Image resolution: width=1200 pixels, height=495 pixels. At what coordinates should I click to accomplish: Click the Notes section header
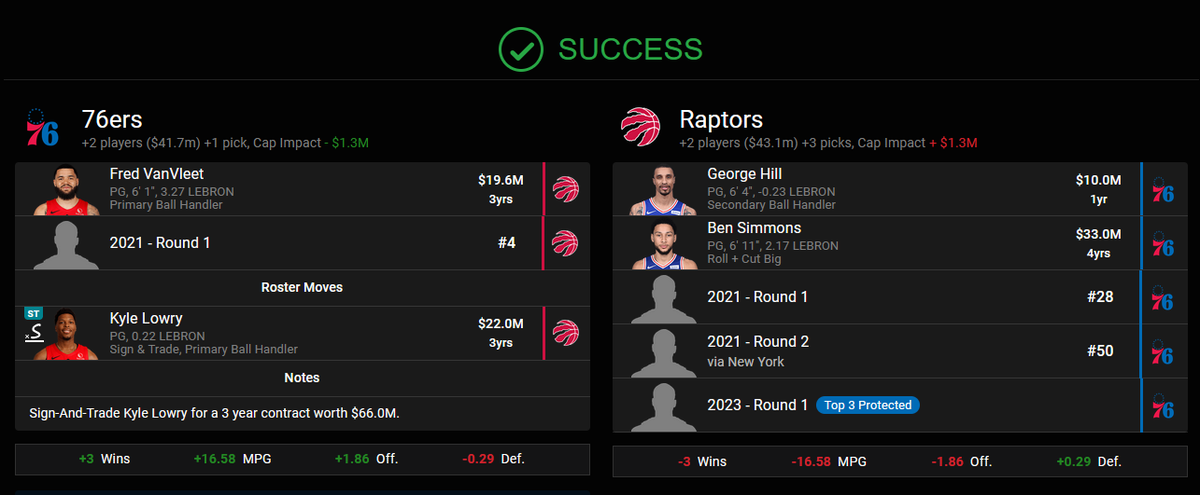(x=302, y=378)
